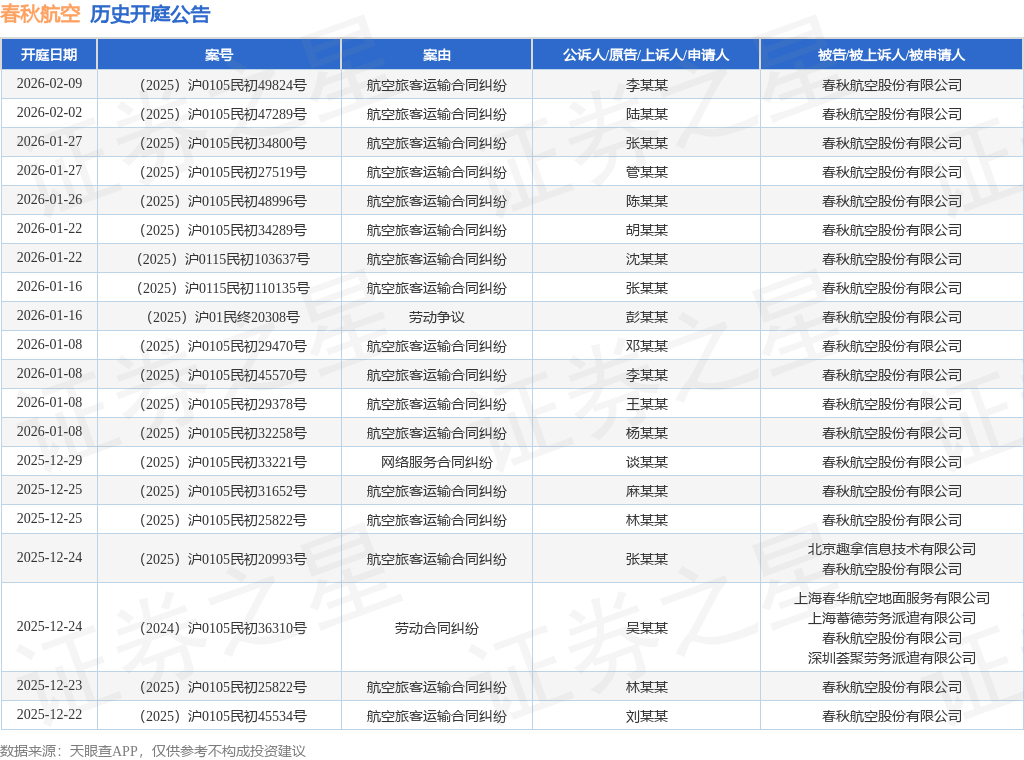Click defendant 北京趣拿信息技术有限公司
1024x760 pixels.
pos(891,549)
